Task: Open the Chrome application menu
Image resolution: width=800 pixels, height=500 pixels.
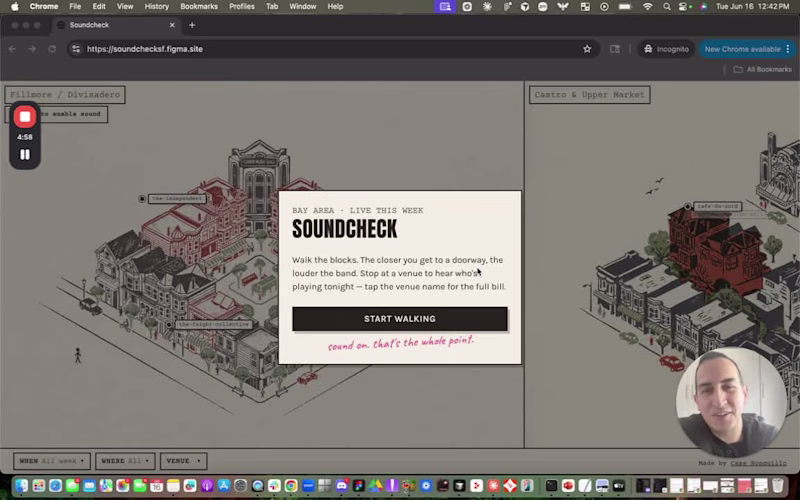Action: [44, 7]
